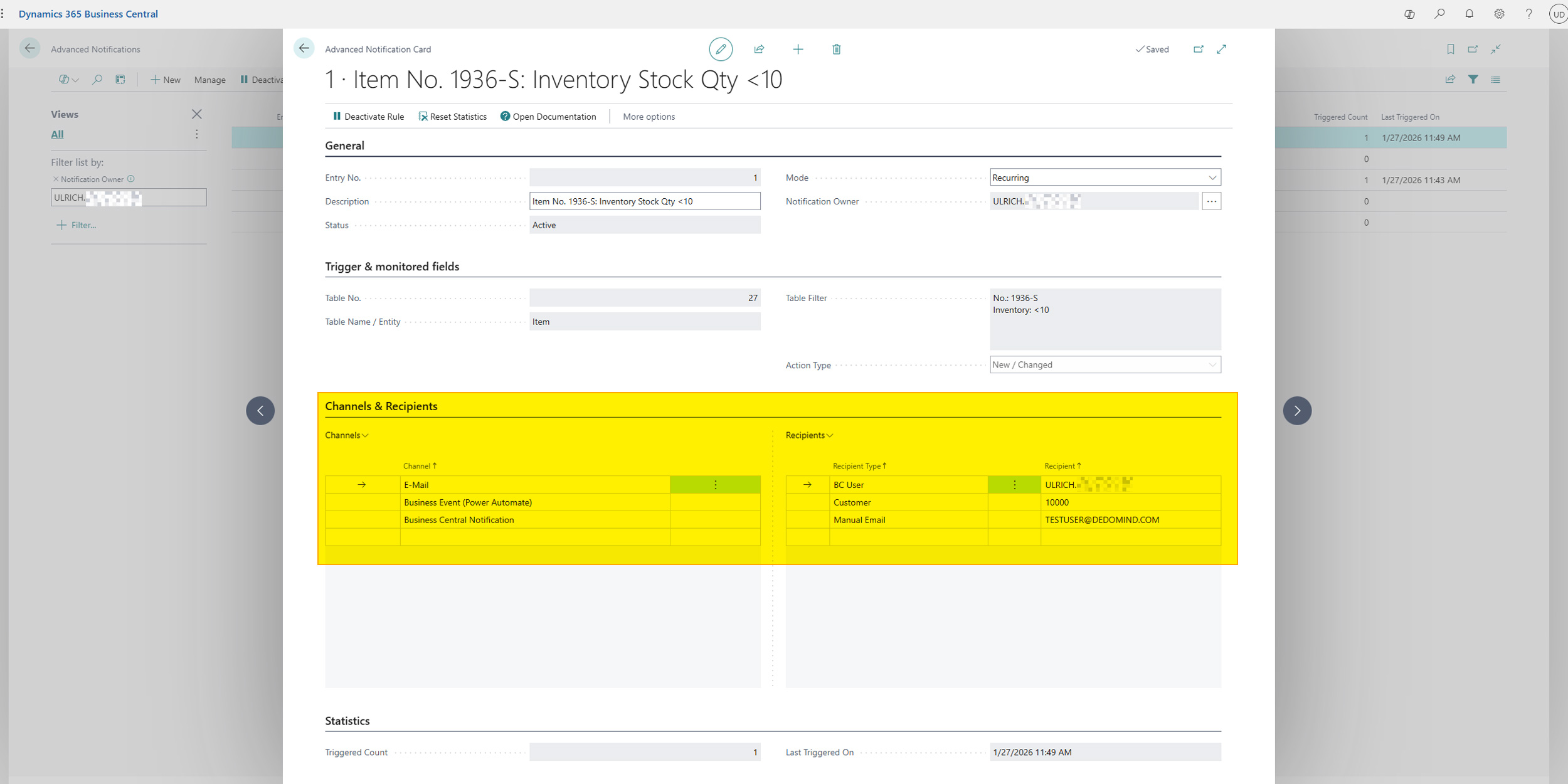The height and width of the screenshot is (784, 1568).
Task: Click into the Description input field
Action: click(x=644, y=201)
